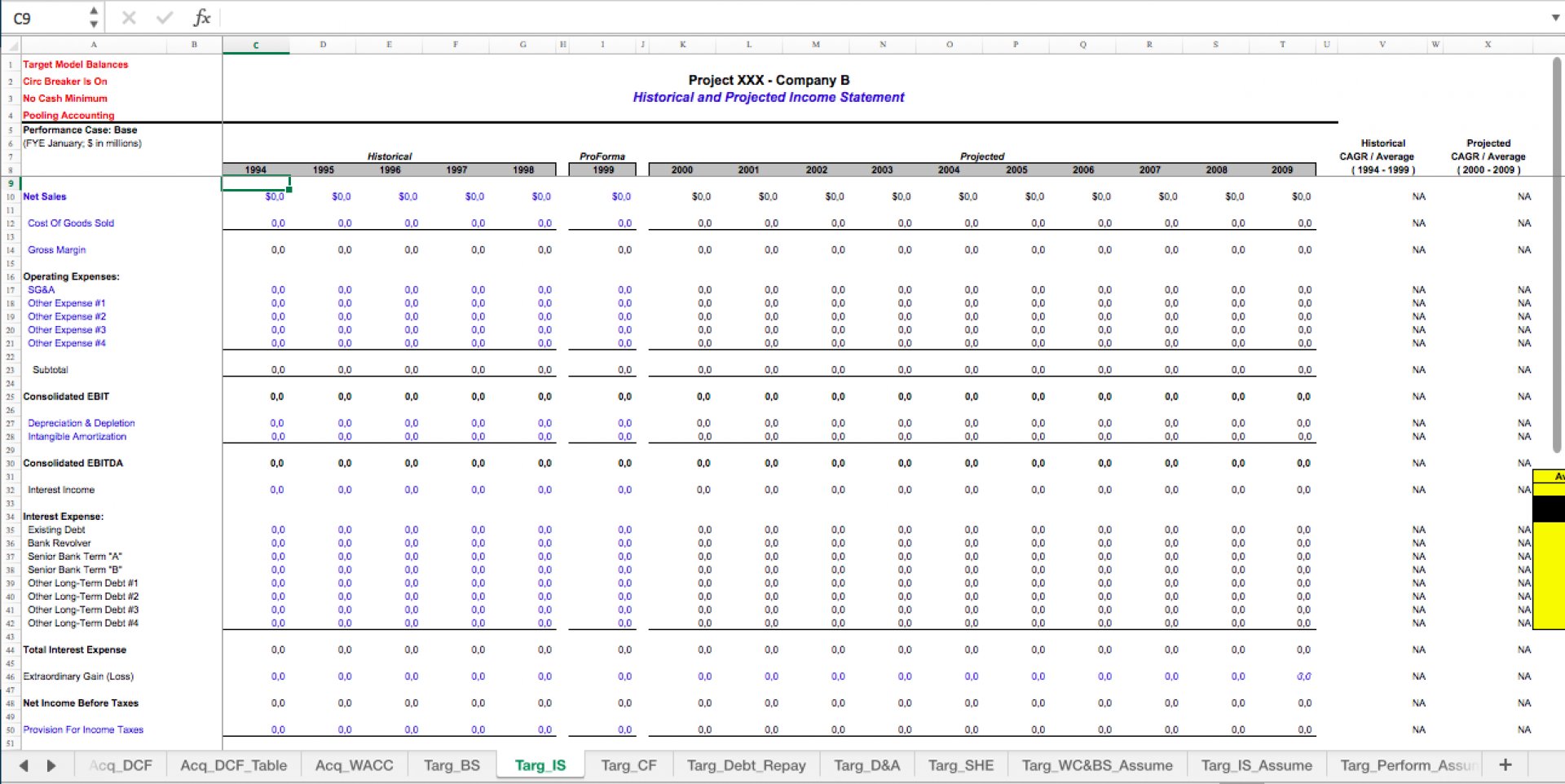1565x784 pixels.
Task: Click the 1994 year header cell
Action: (x=256, y=170)
